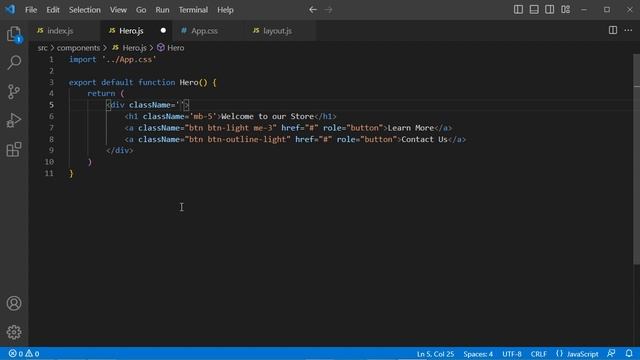Image resolution: width=640 pixels, height=360 pixels.
Task: Open the Run menu
Action: coord(162,10)
